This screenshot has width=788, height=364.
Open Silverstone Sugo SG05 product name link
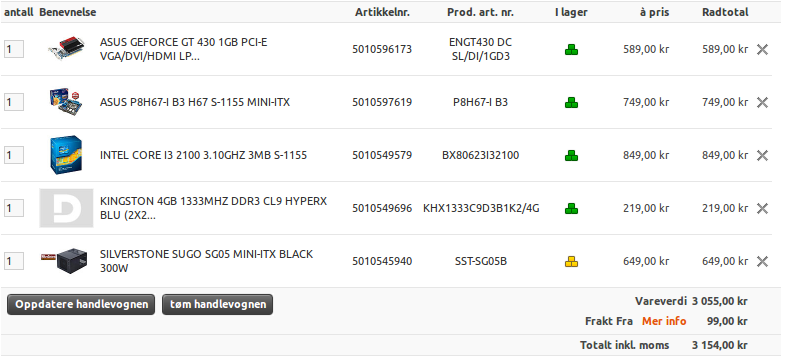point(207,261)
